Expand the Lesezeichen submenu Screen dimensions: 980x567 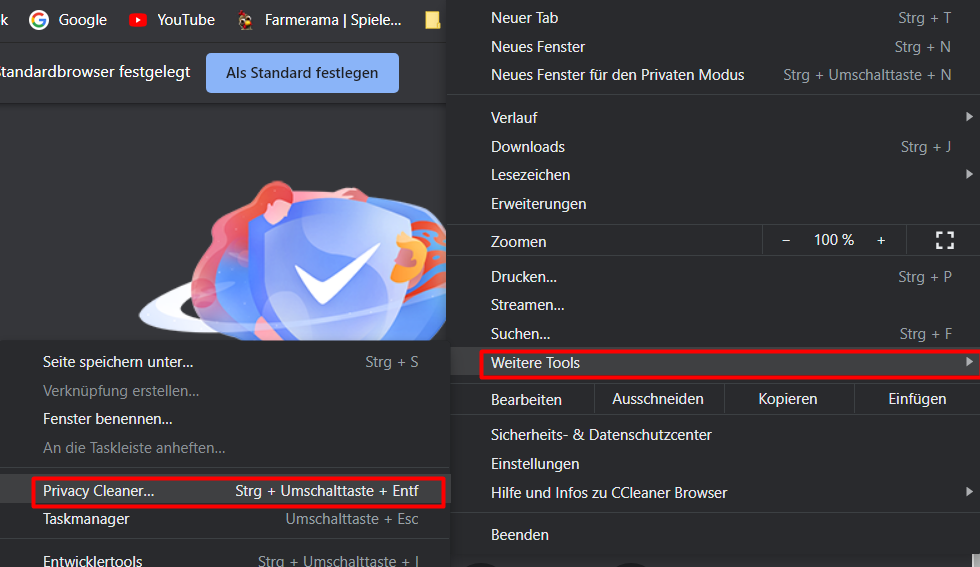715,175
